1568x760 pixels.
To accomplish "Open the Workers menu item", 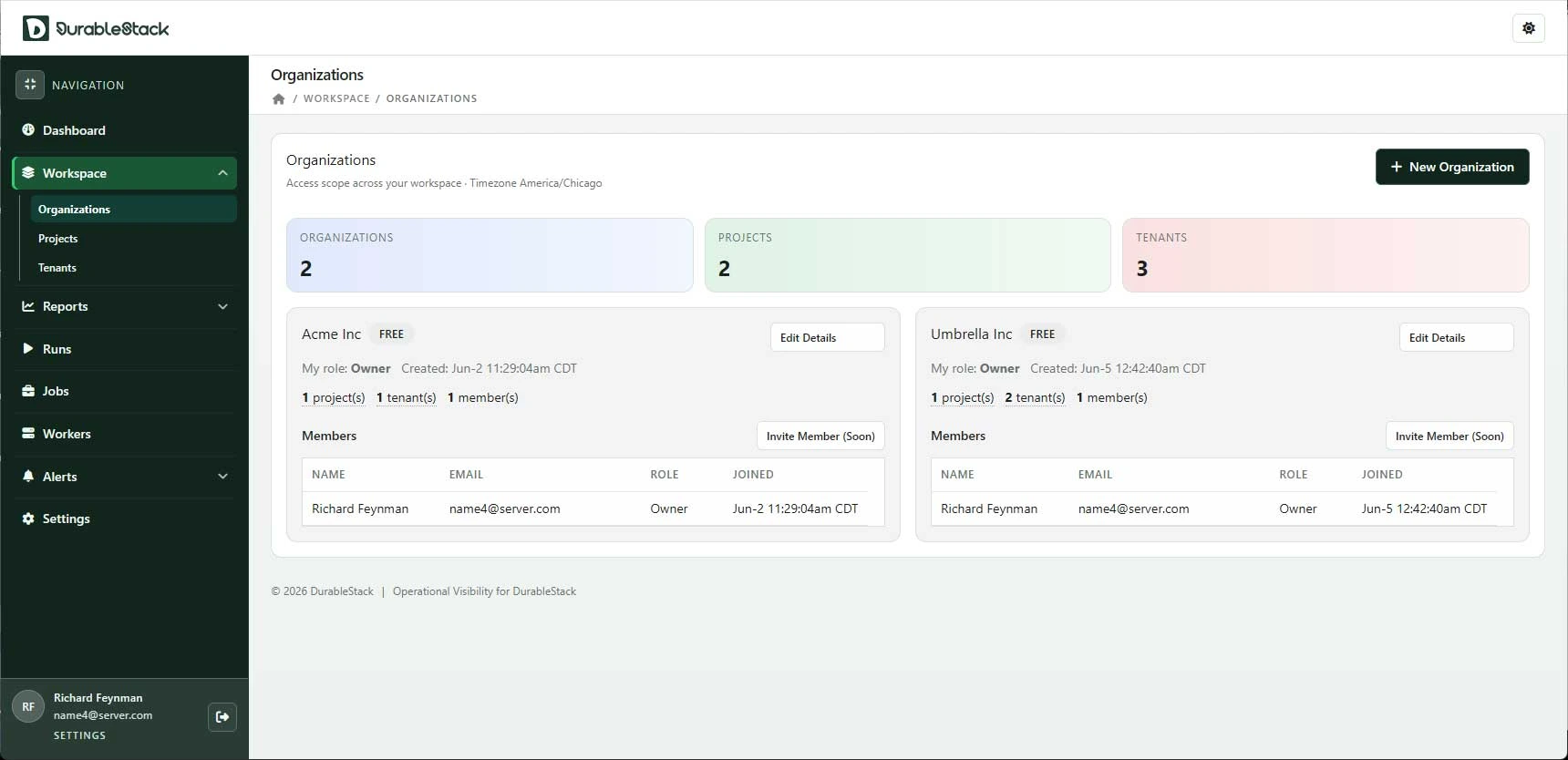I will click(x=125, y=434).
